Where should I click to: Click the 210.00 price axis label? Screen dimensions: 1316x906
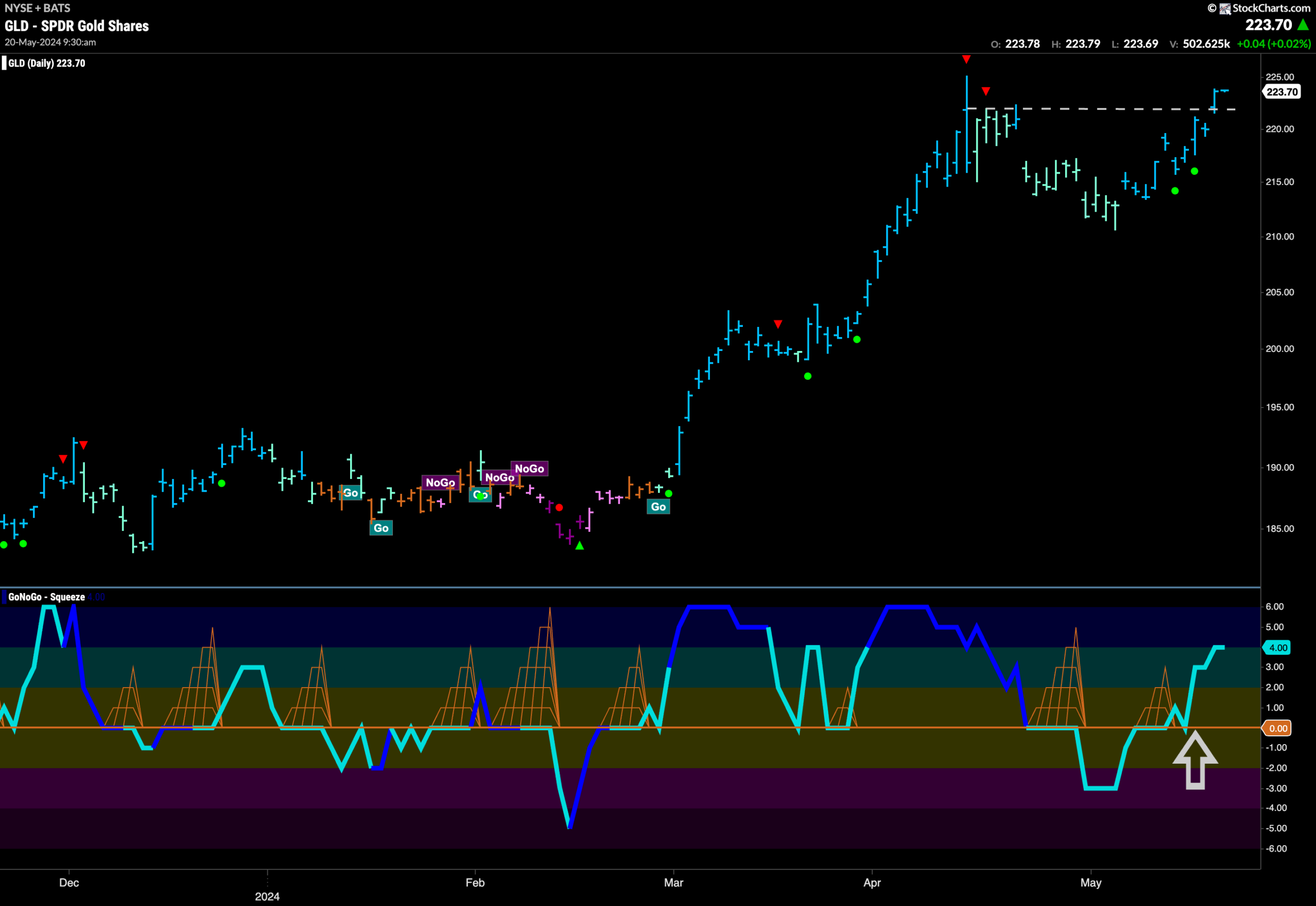(1280, 236)
